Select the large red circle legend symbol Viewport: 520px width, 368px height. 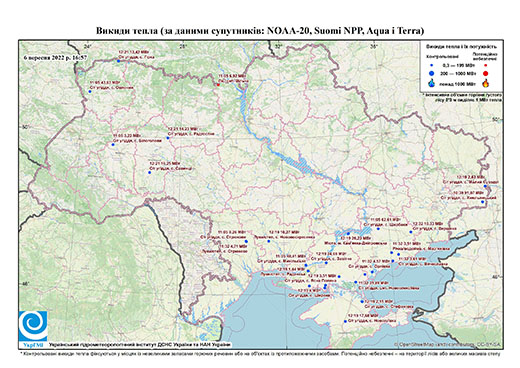[x=486, y=74]
